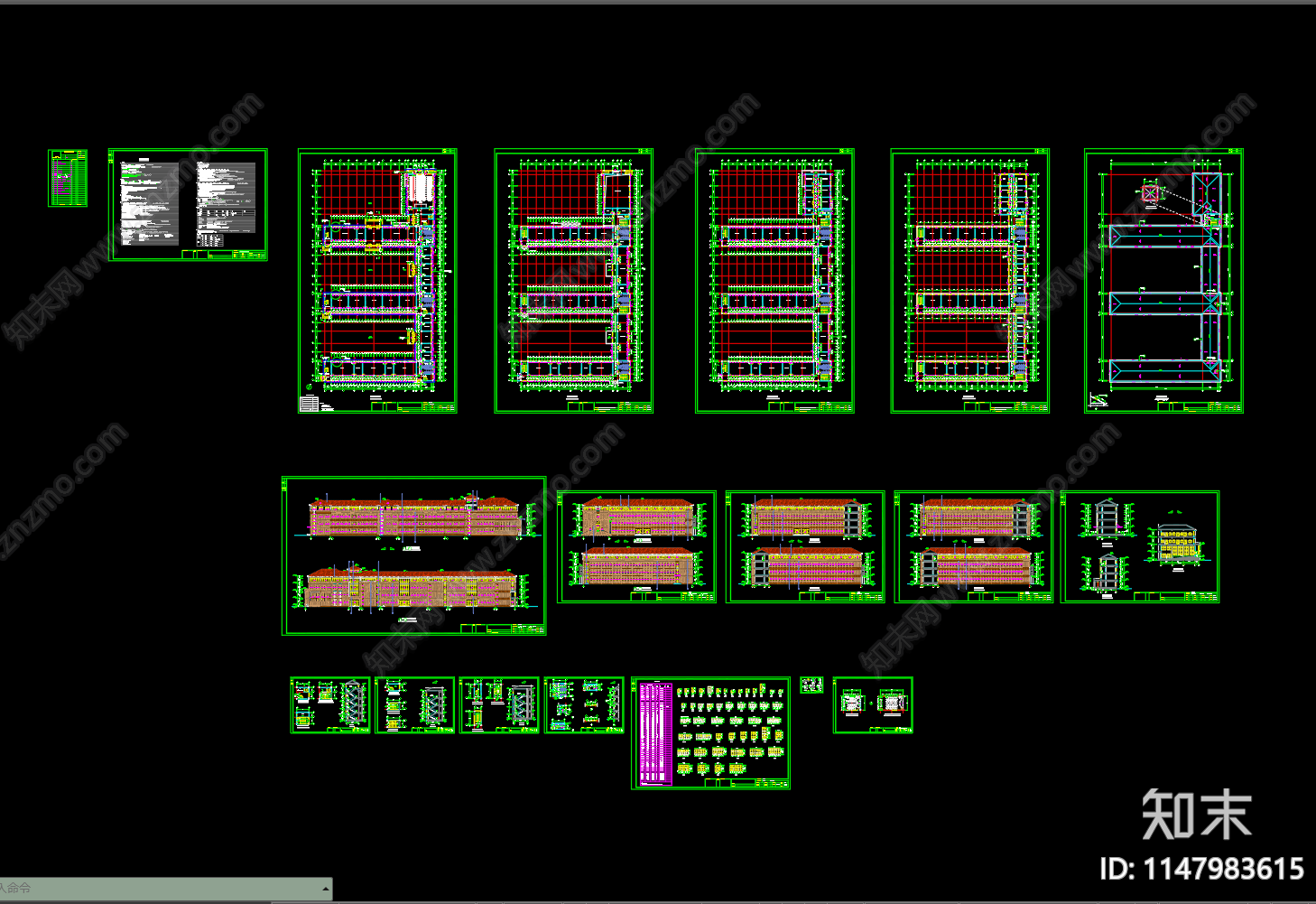Select the design notes text sheet

[188, 205]
